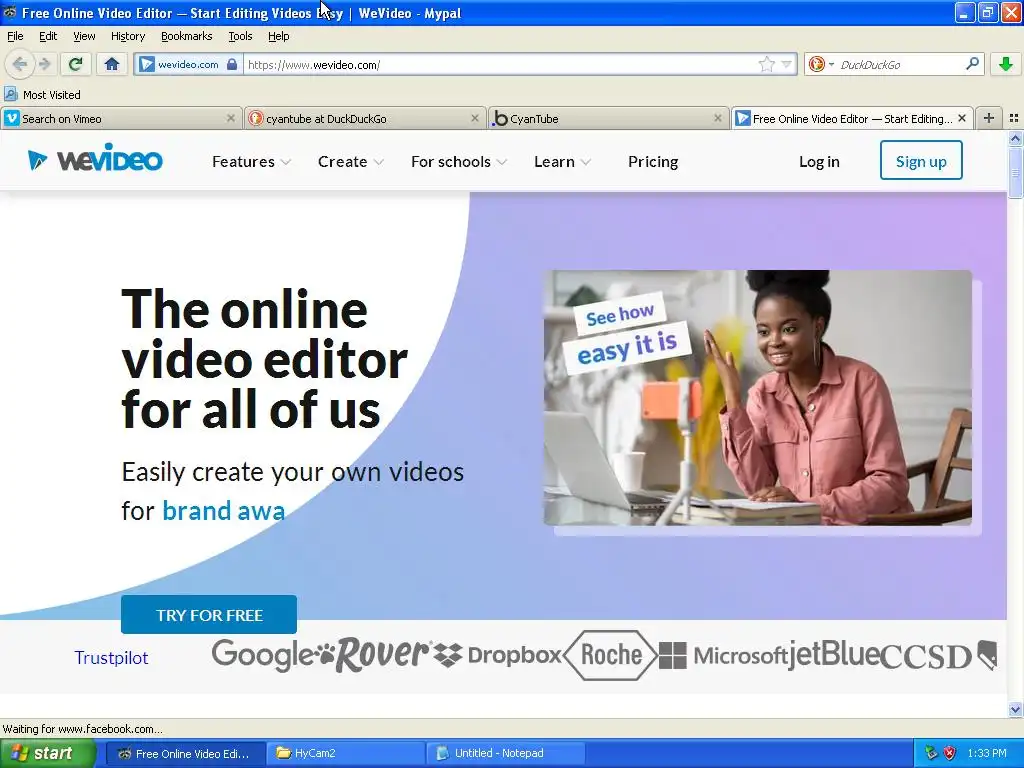Click the vertical scrollbar thumb
The image size is (1024, 768).
click(x=1015, y=172)
